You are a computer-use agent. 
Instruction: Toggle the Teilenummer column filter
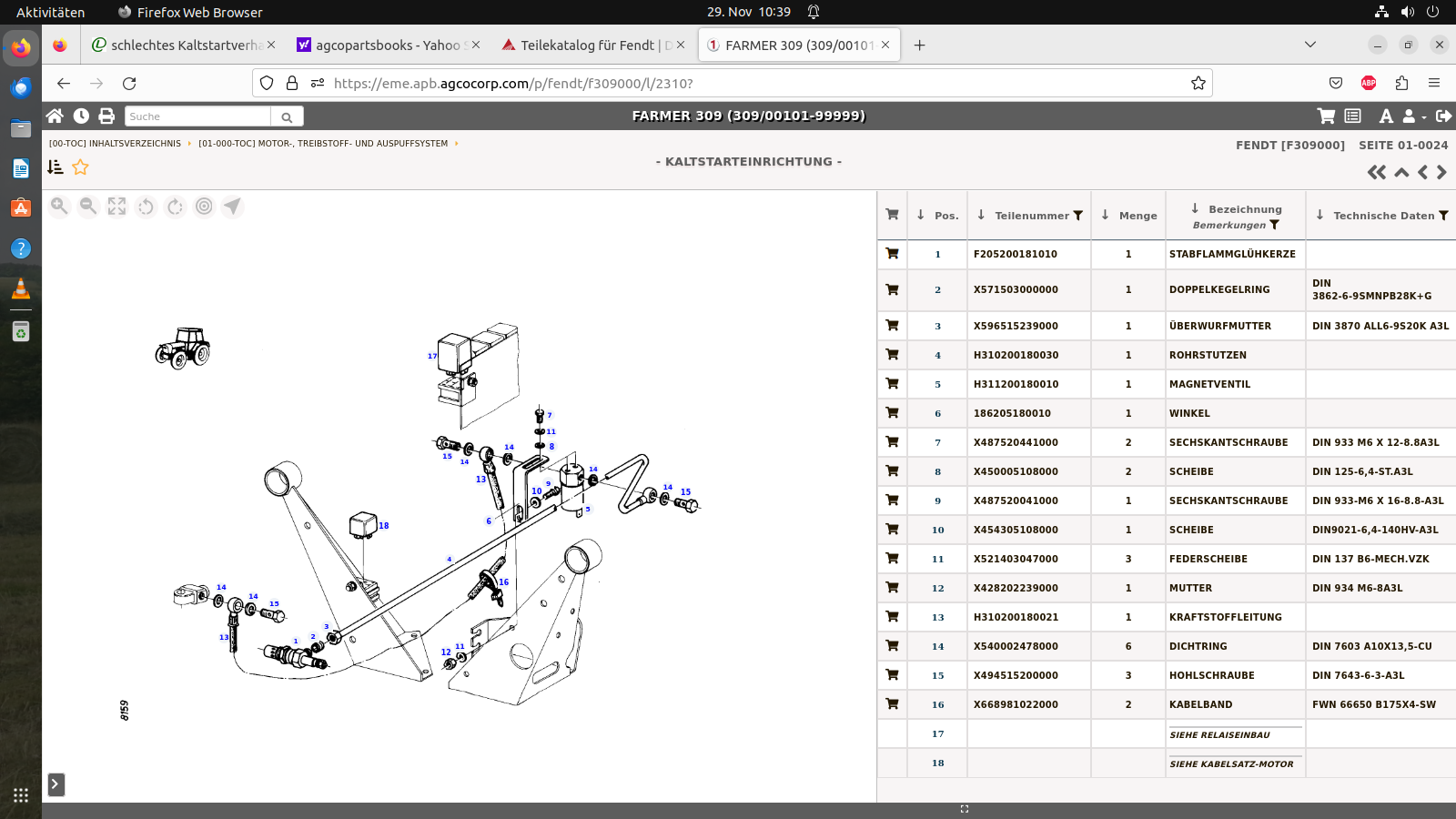pyautogui.click(x=1078, y=216)
